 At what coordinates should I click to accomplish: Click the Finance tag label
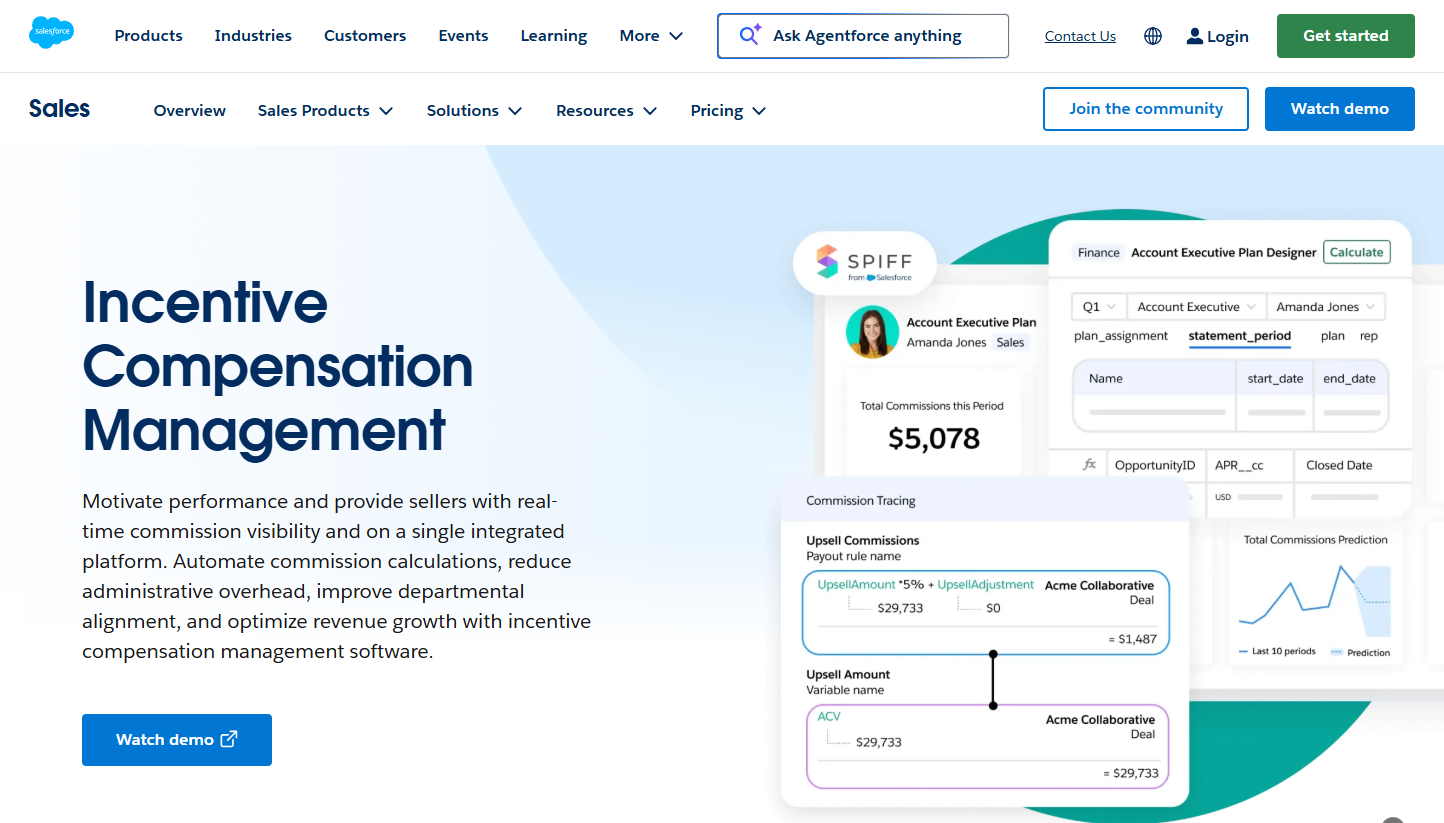coord(1098,253)
